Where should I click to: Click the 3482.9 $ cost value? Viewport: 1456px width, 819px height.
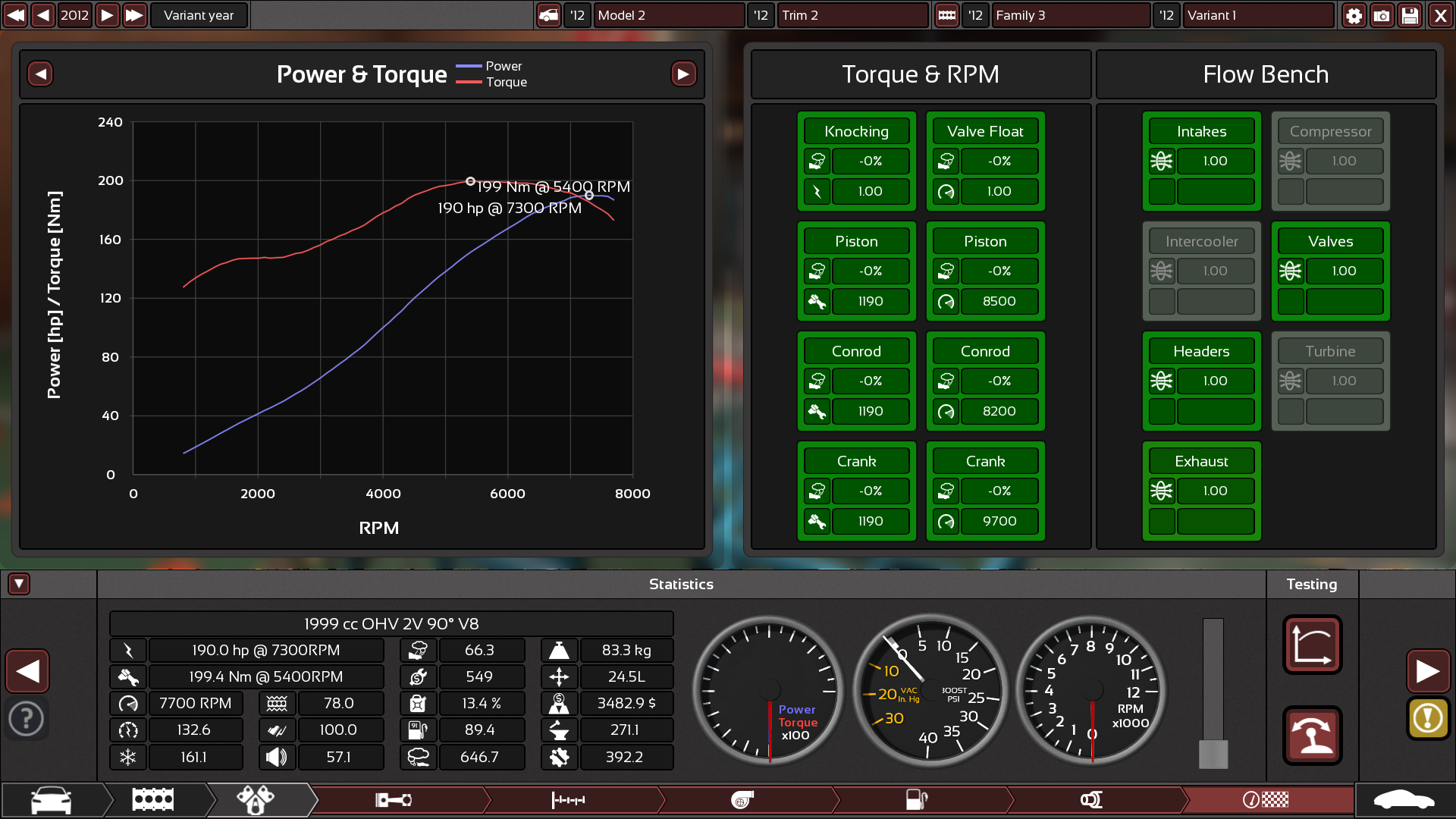(x=626, y=703)
